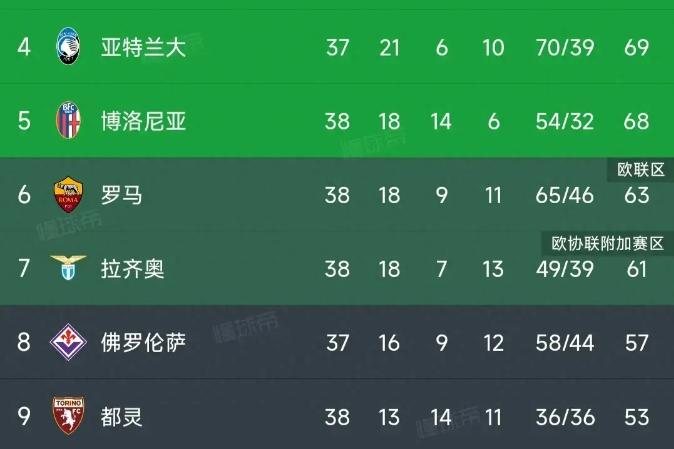
Task: Click the Torino club crest
Action: coord(69,416)
